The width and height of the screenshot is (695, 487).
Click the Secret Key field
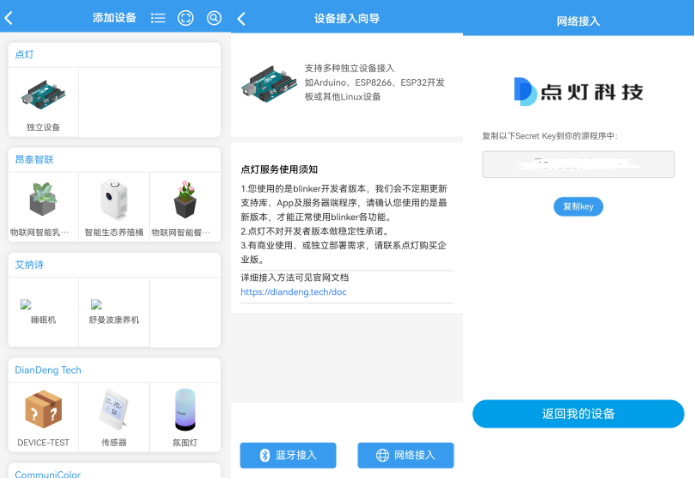[578, 165]
